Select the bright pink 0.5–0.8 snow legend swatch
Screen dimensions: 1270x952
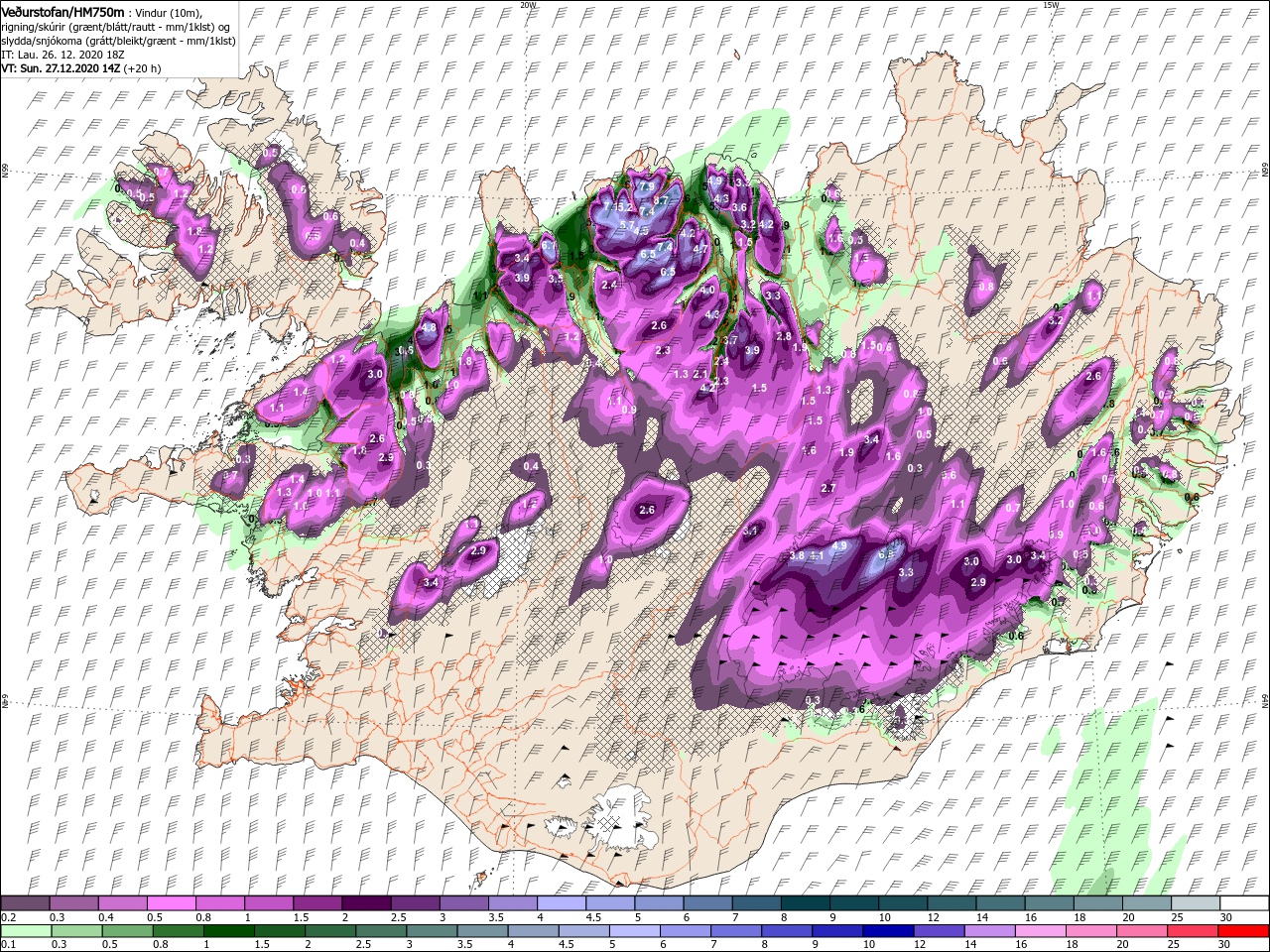171,902
